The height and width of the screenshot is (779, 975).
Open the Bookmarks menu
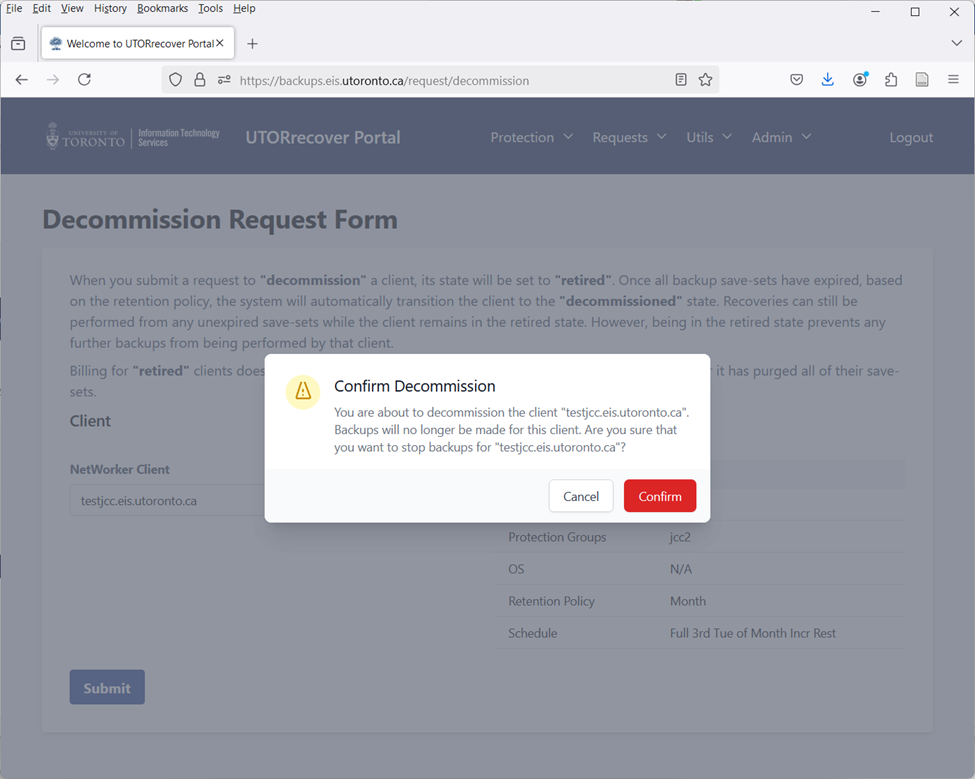coord(162,8)
